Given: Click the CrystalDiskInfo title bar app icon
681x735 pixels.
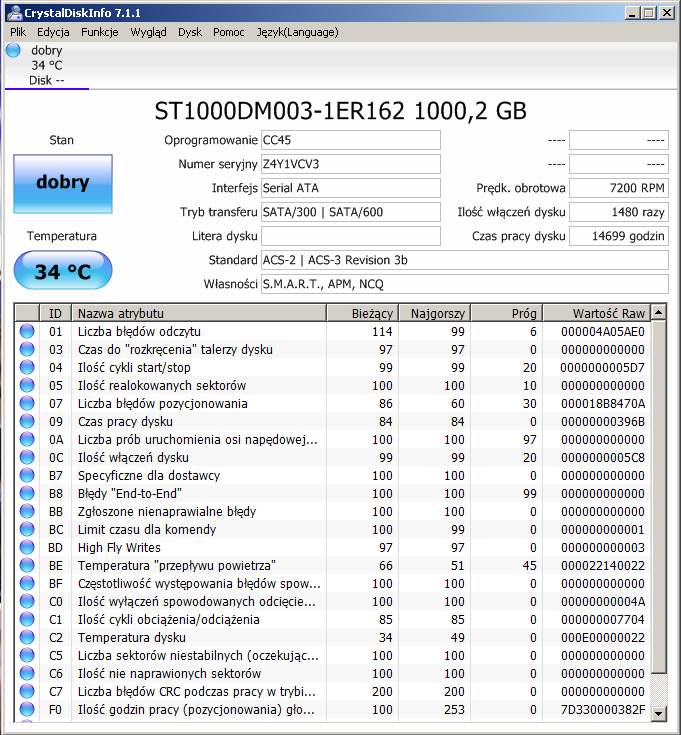Looking at the screenshot, I should click(x=15, y=13).
